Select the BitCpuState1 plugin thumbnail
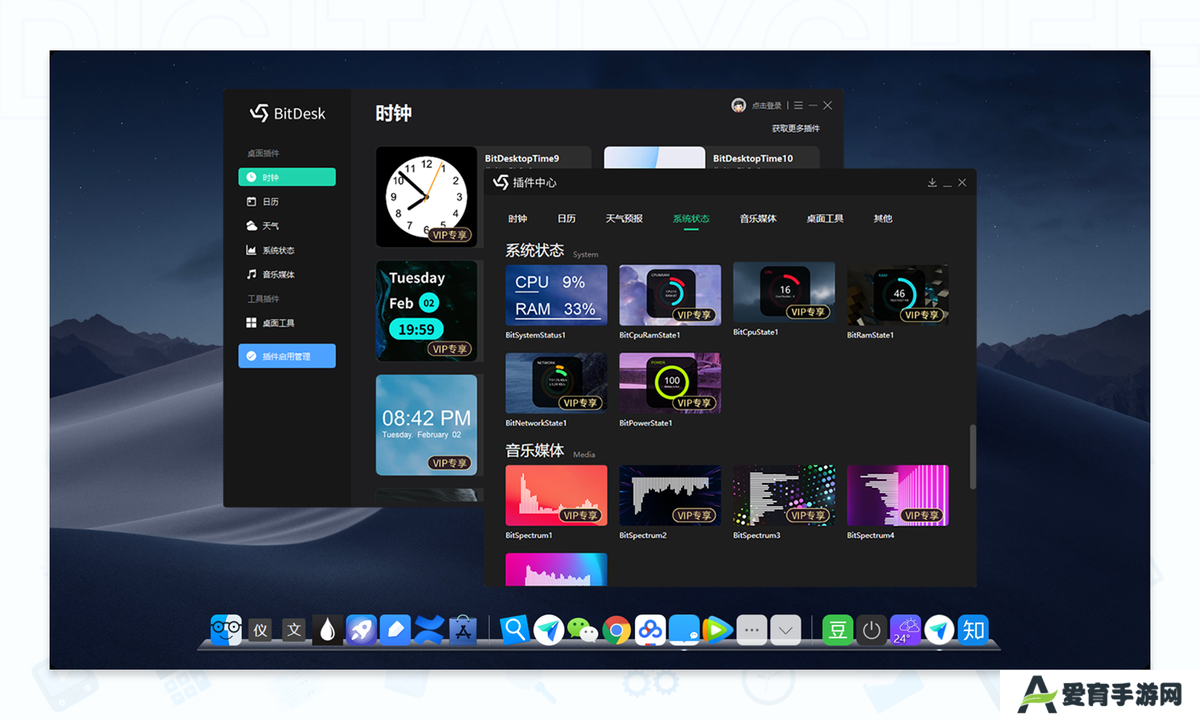This screenshot has height=720, width=1200. pyautogui.click(x=784, y=293)
